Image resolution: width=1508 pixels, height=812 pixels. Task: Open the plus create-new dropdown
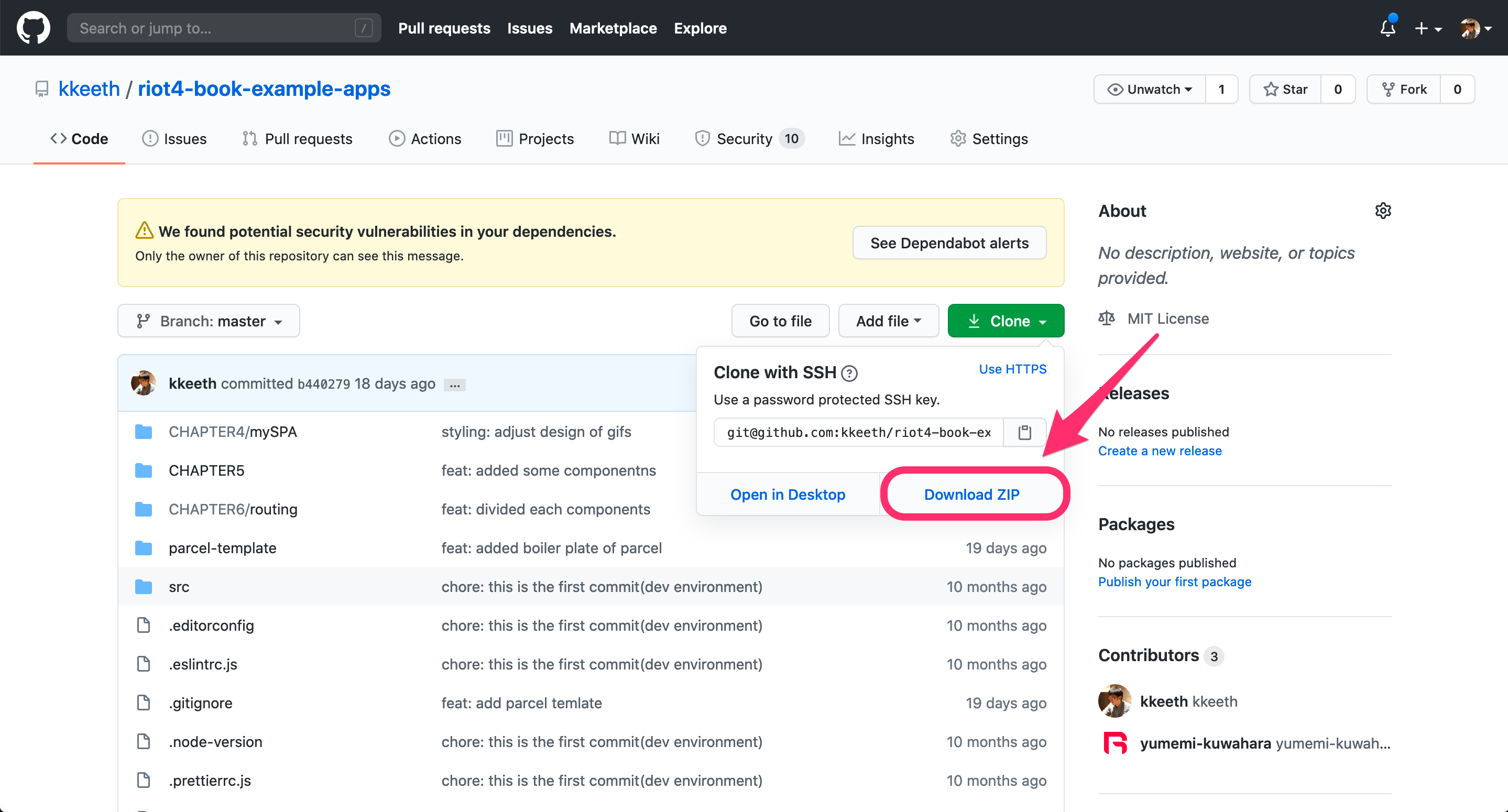pyautogui.click(x=1427, y=28)
